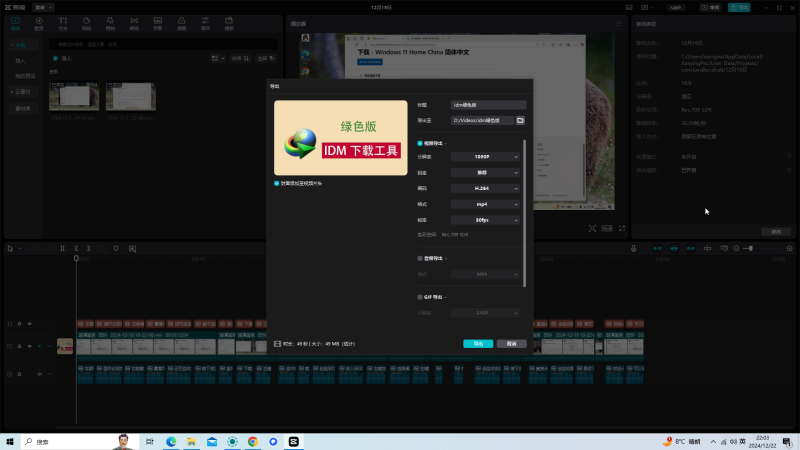The width and height of the screenshot is (800, 450).
Task: Open the Text tab with the TI icon
Action: click(x=62, y=23)
